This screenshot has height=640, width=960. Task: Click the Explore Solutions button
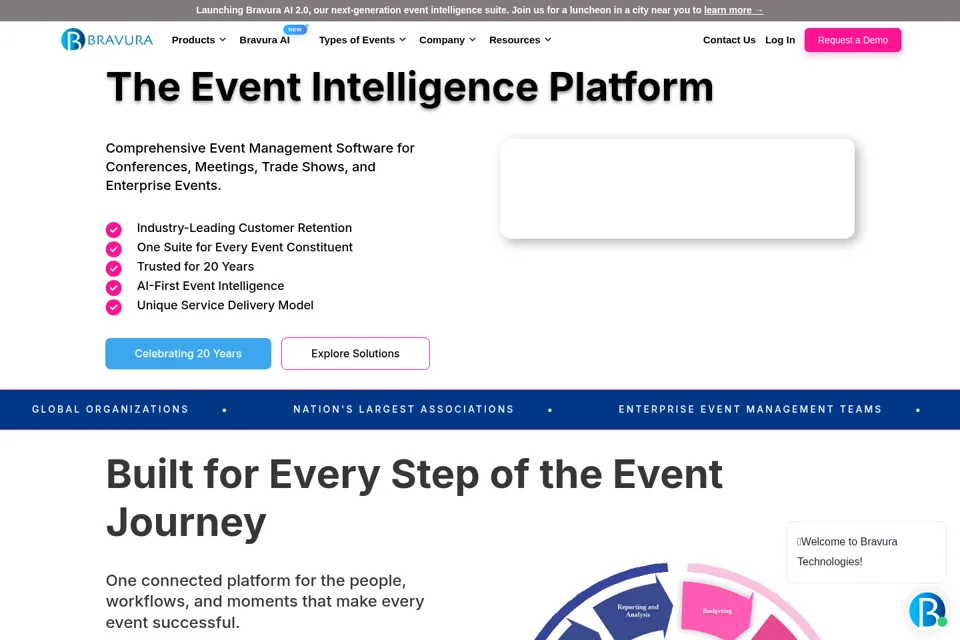click(x=355, y=353)
